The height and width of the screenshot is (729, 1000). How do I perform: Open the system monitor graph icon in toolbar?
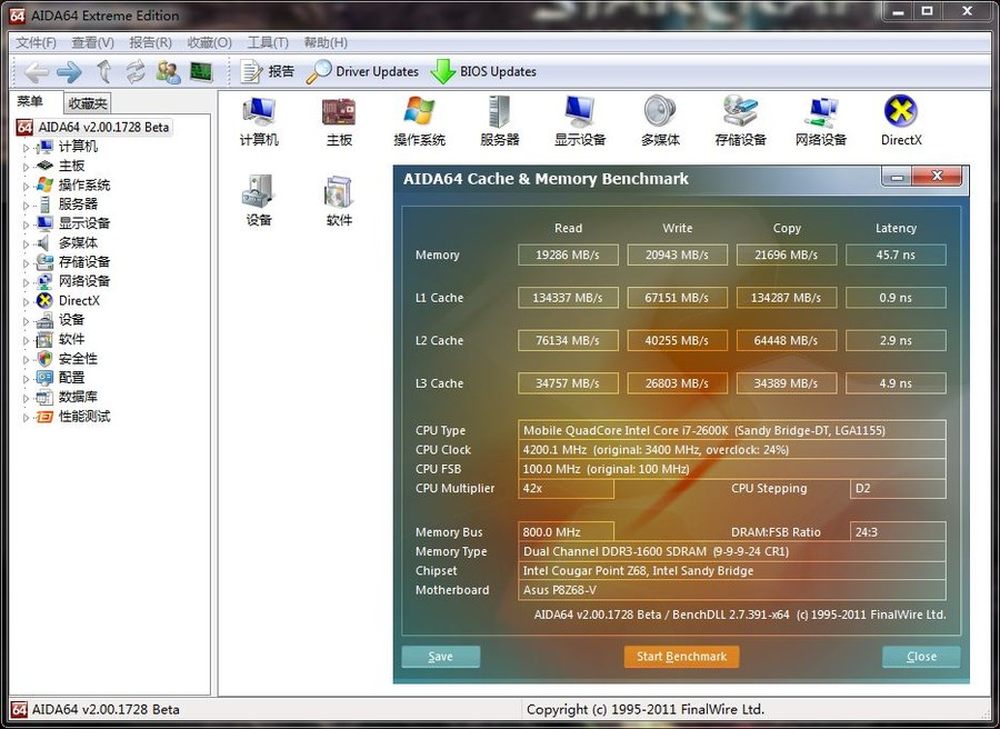click(x=201, y=71)
